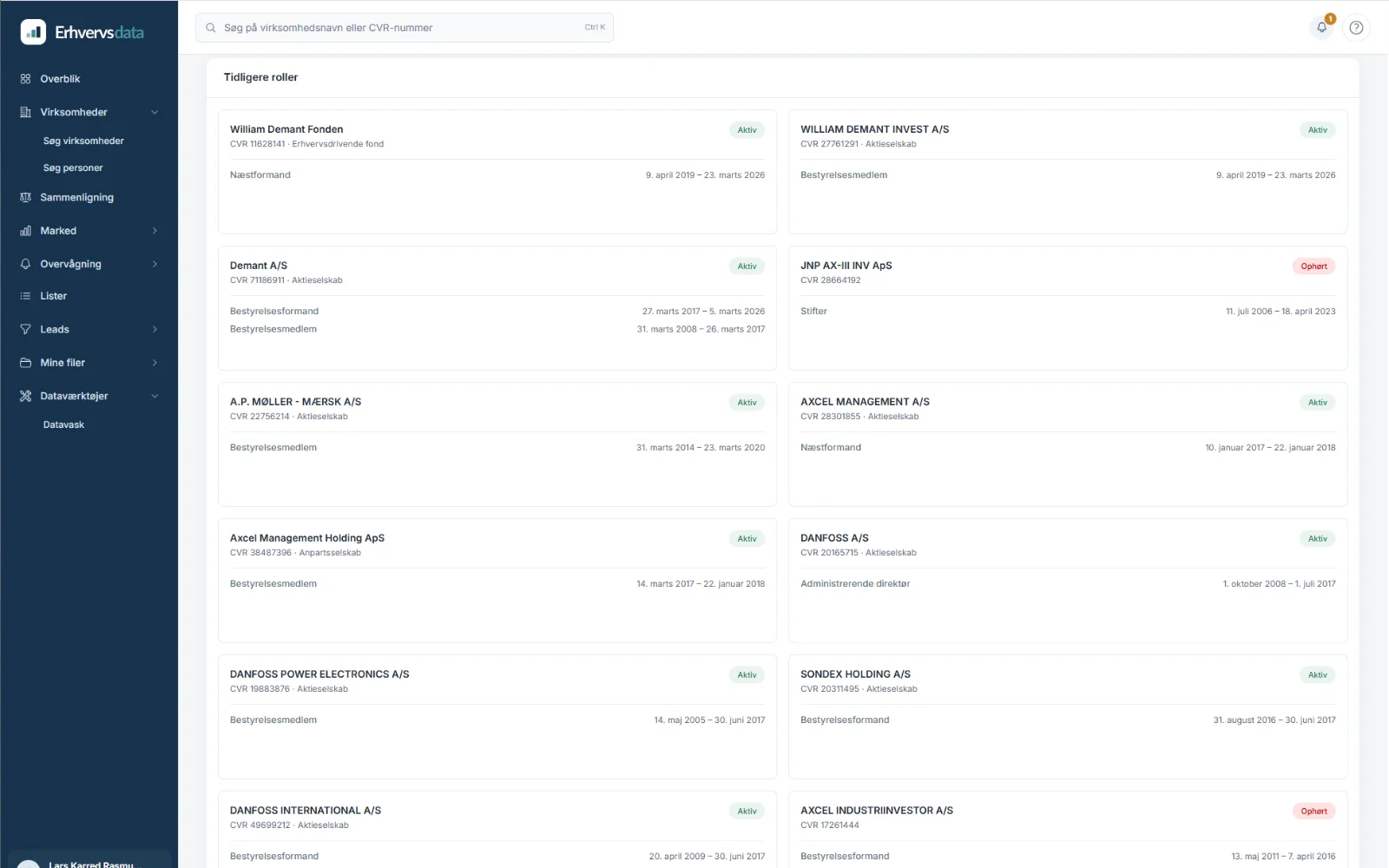Open the notifications bell icon

[1321, 28]
